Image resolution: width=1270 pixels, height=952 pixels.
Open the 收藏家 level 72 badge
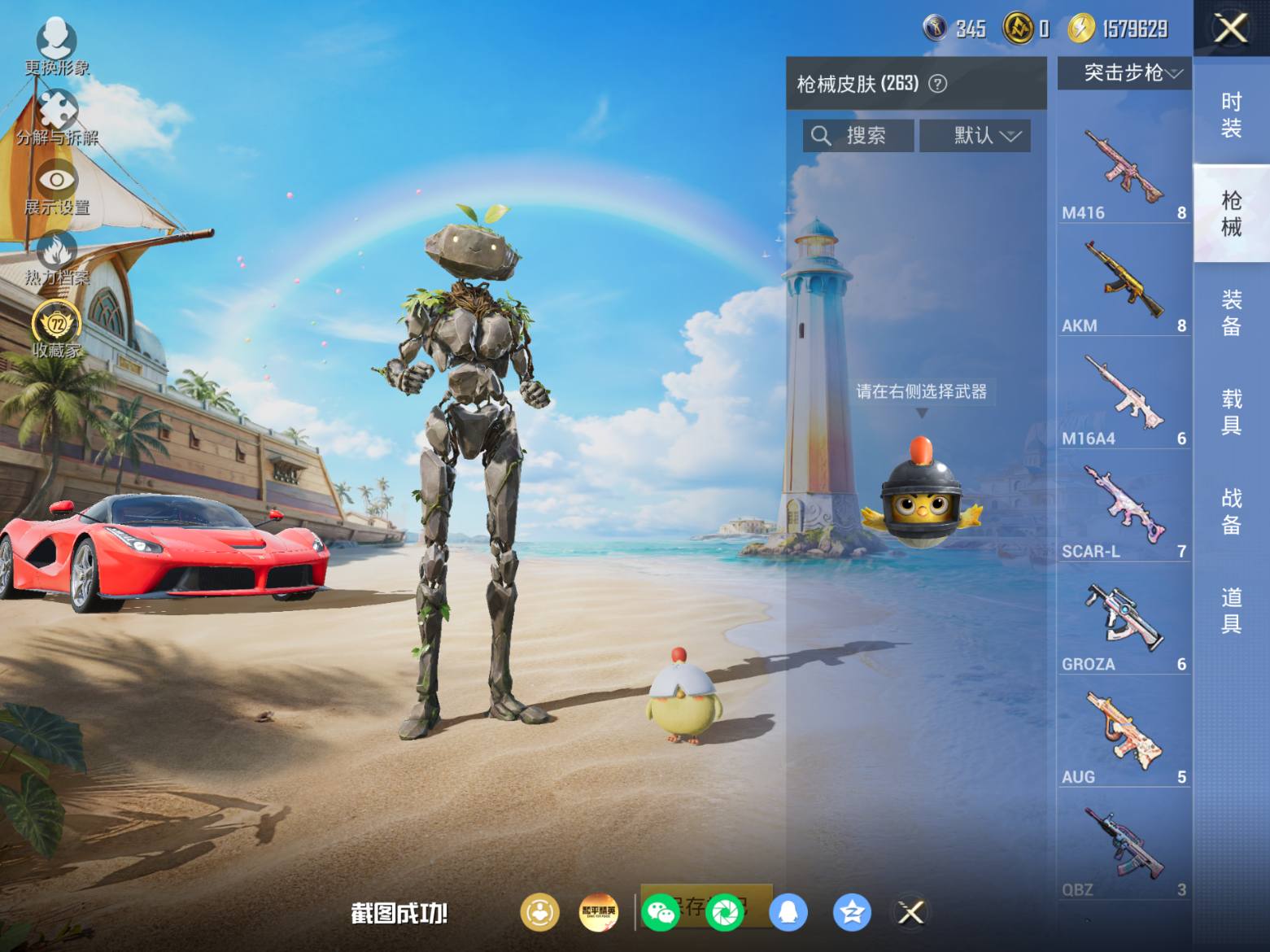pos(57,330)
